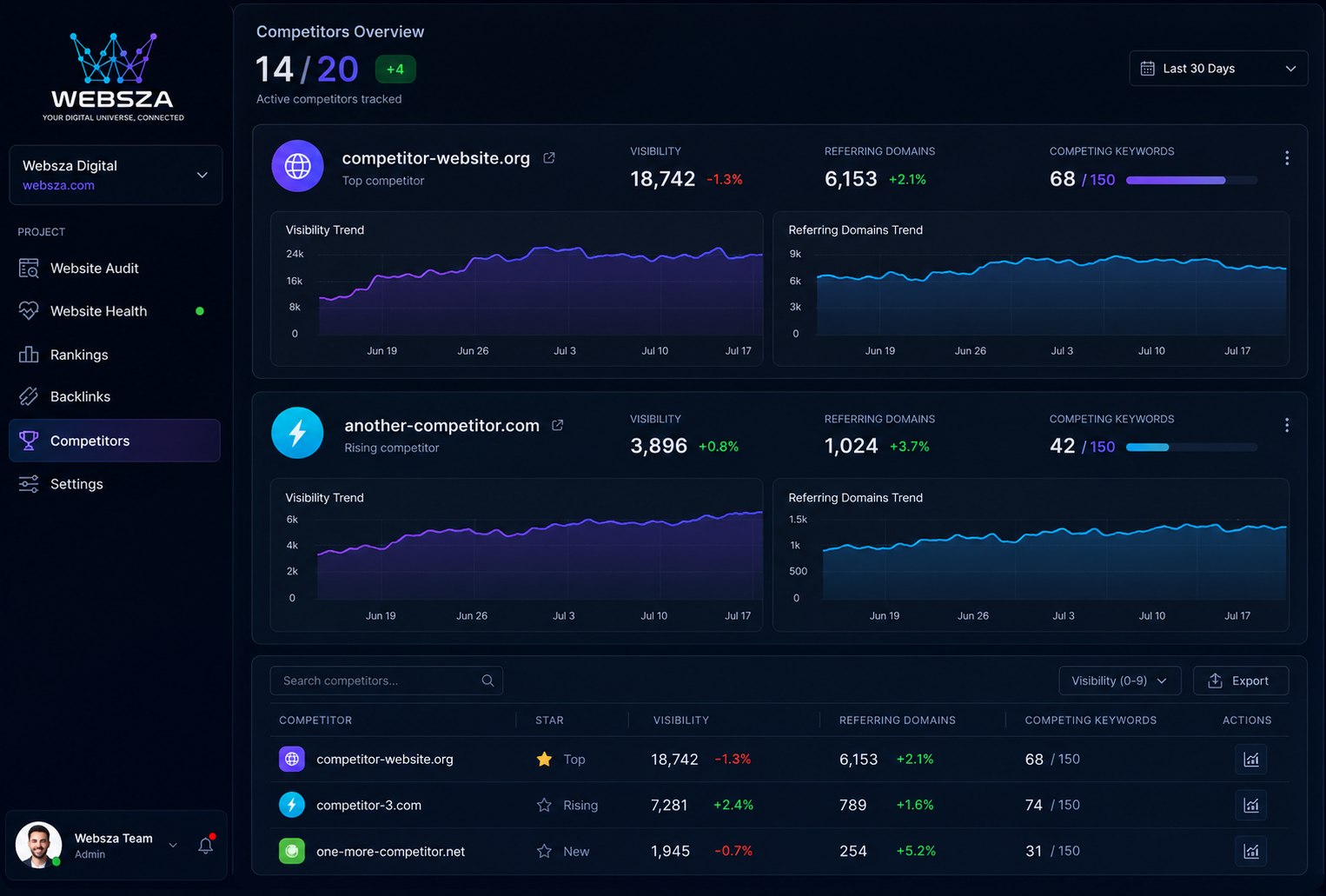Open chart action for competitor-3.com row
The image size is (1326, 896).
click(1251, 806)
